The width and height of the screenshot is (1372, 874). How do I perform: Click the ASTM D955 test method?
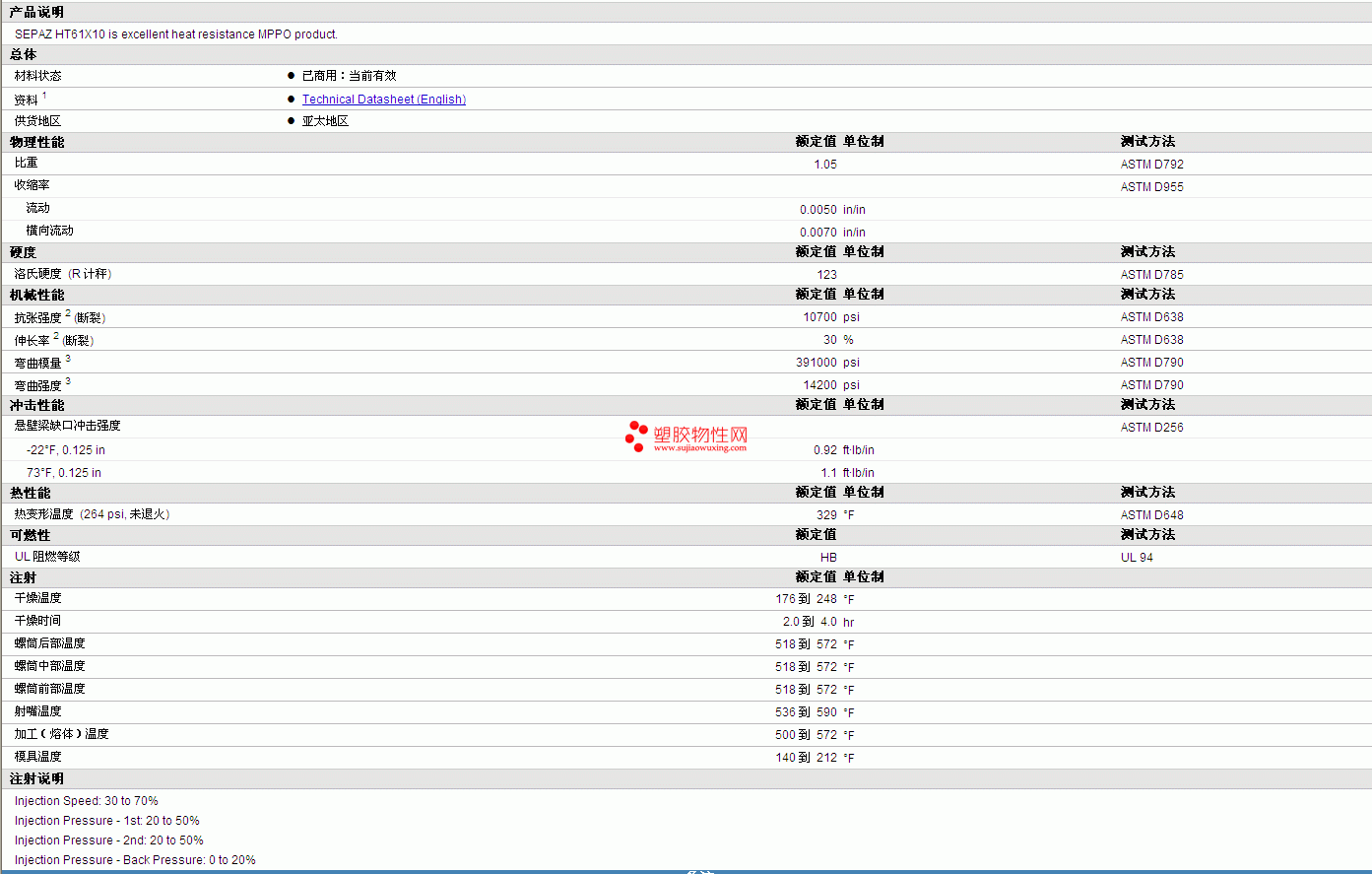[x=1152, y=187]
